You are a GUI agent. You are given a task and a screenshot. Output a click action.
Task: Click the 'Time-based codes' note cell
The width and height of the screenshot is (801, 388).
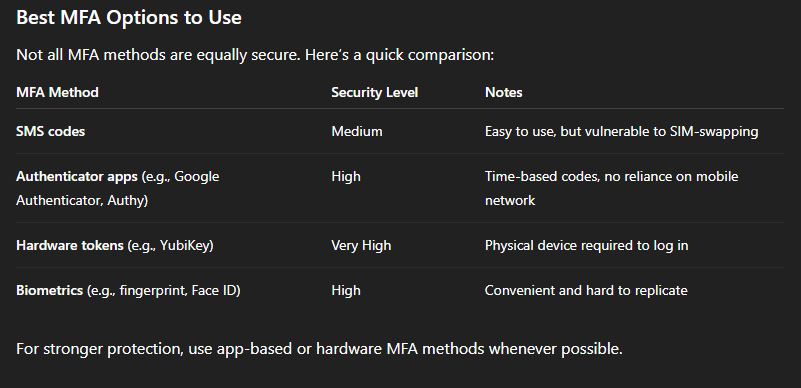pyautogui.click(x=611, y=188)
